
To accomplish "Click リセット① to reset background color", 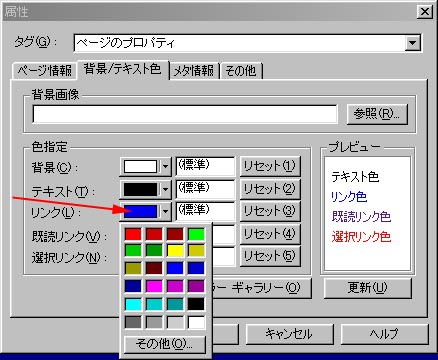I will click(x=270, y=166).
